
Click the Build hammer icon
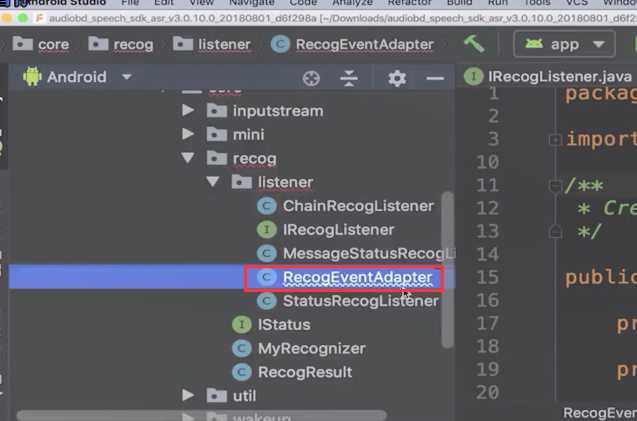(474, 43)
